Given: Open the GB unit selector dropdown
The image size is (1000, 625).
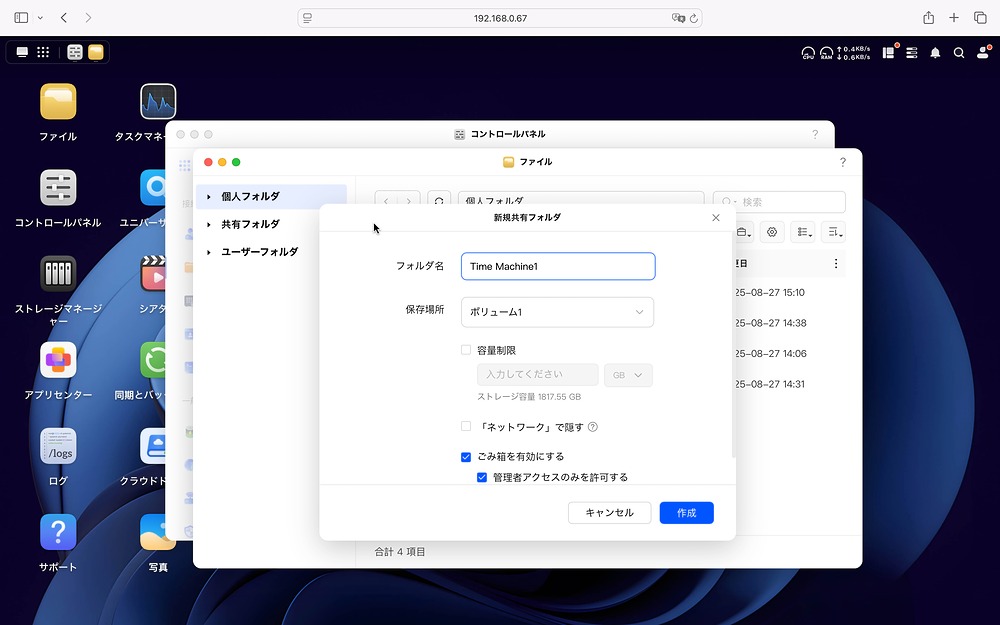Looking at the screenshot, I should (628, 374).
